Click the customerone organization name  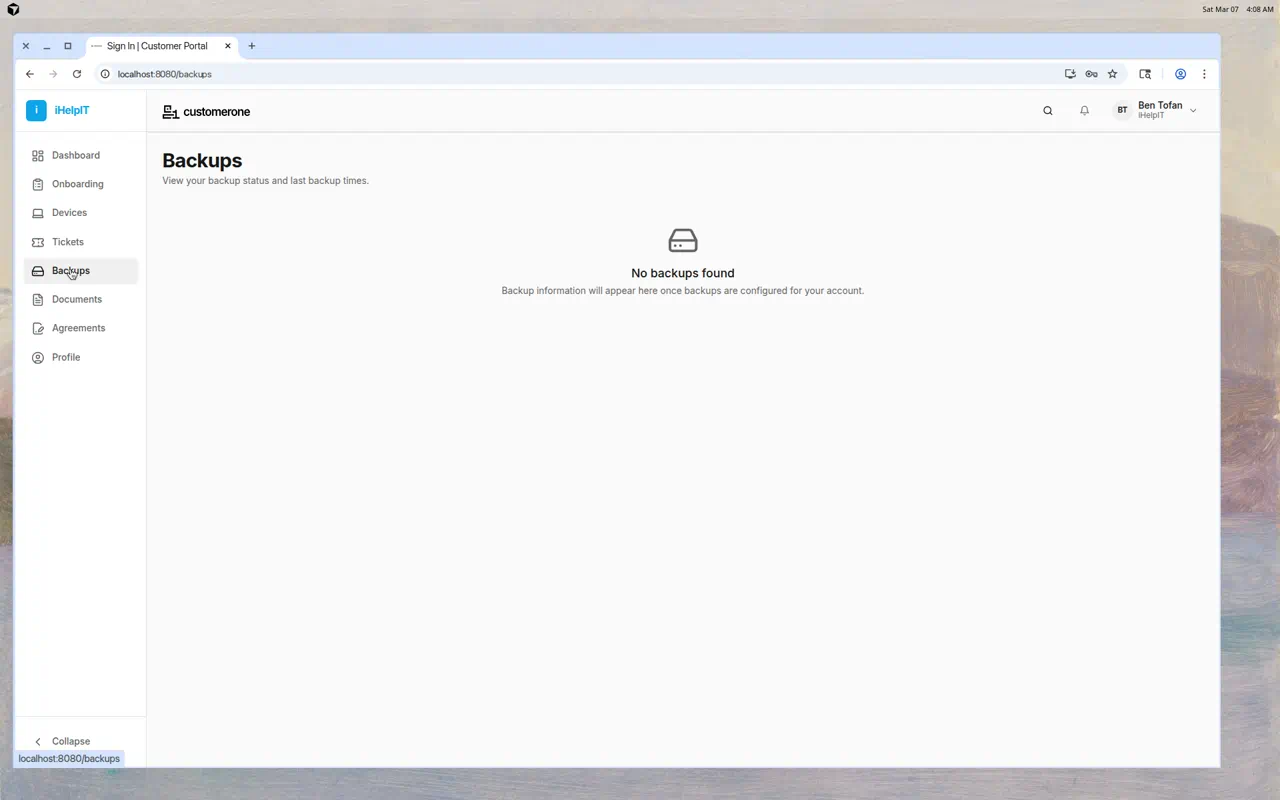217,112
